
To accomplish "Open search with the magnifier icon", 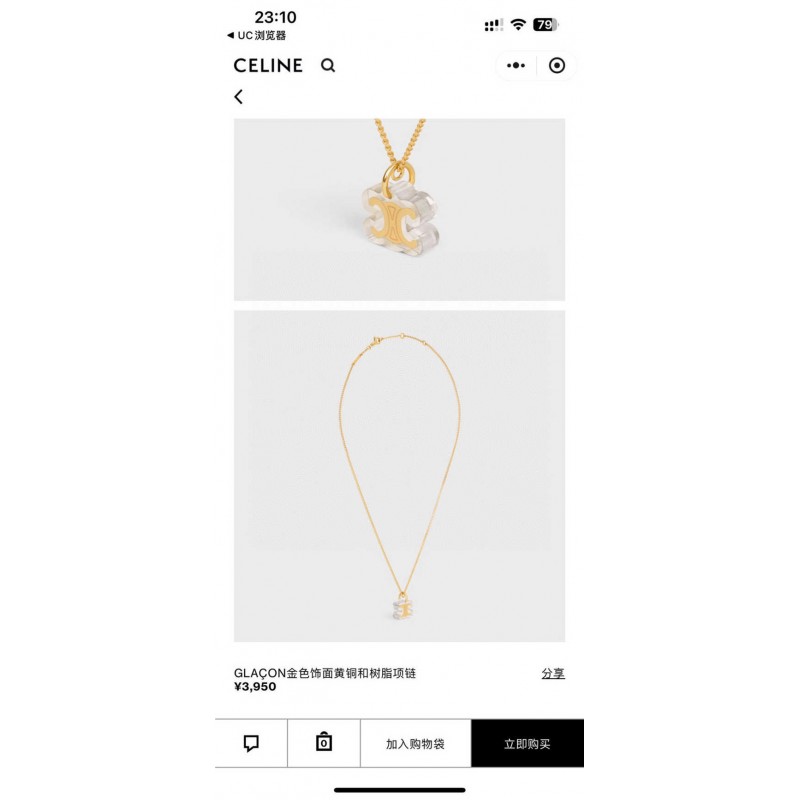I will click(x=328, y=65).
